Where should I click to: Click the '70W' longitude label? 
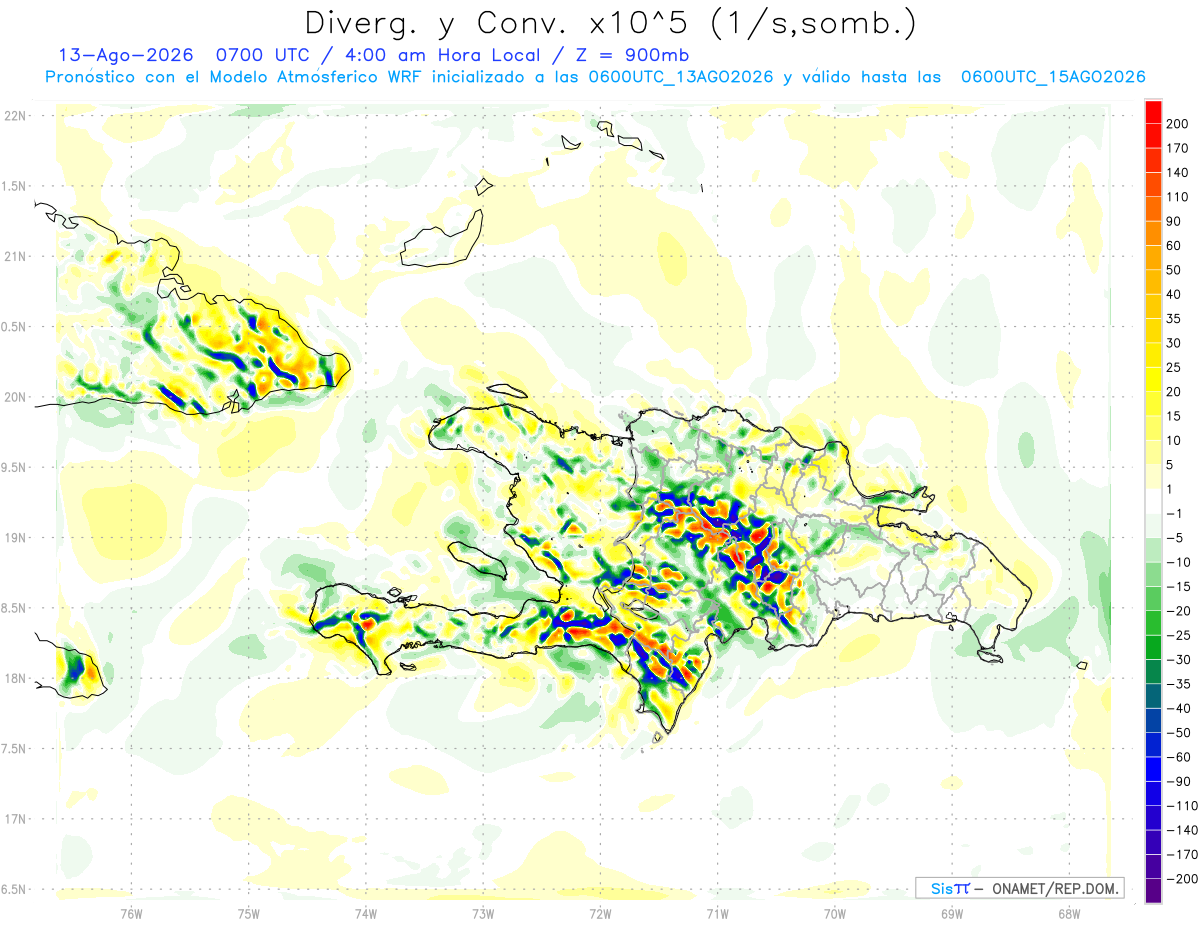[x=835, y=914]
